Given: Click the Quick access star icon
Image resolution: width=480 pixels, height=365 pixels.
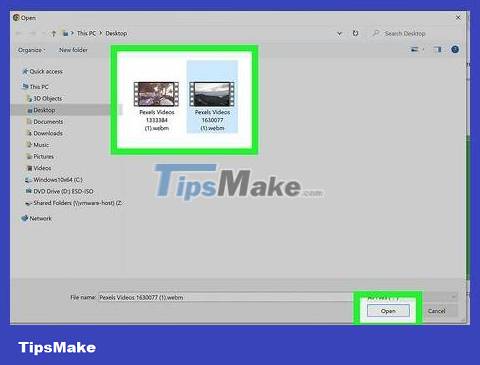Looking at the screenshot, I should 25,71.
